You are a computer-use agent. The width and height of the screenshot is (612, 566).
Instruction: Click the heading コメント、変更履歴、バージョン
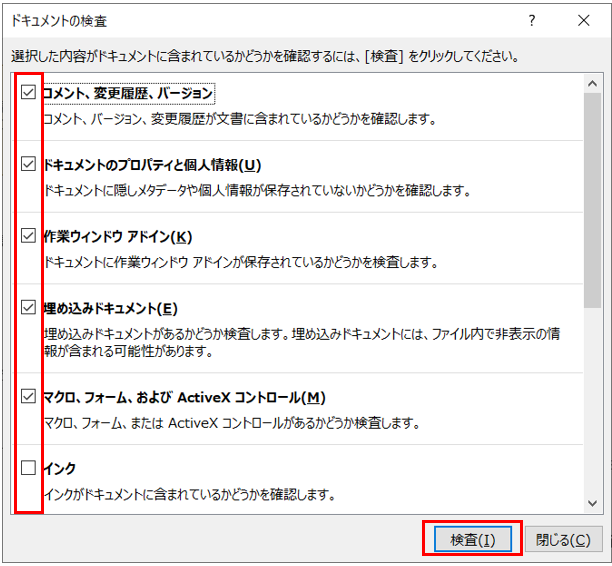pyautogui.click(x=128, y=93)
